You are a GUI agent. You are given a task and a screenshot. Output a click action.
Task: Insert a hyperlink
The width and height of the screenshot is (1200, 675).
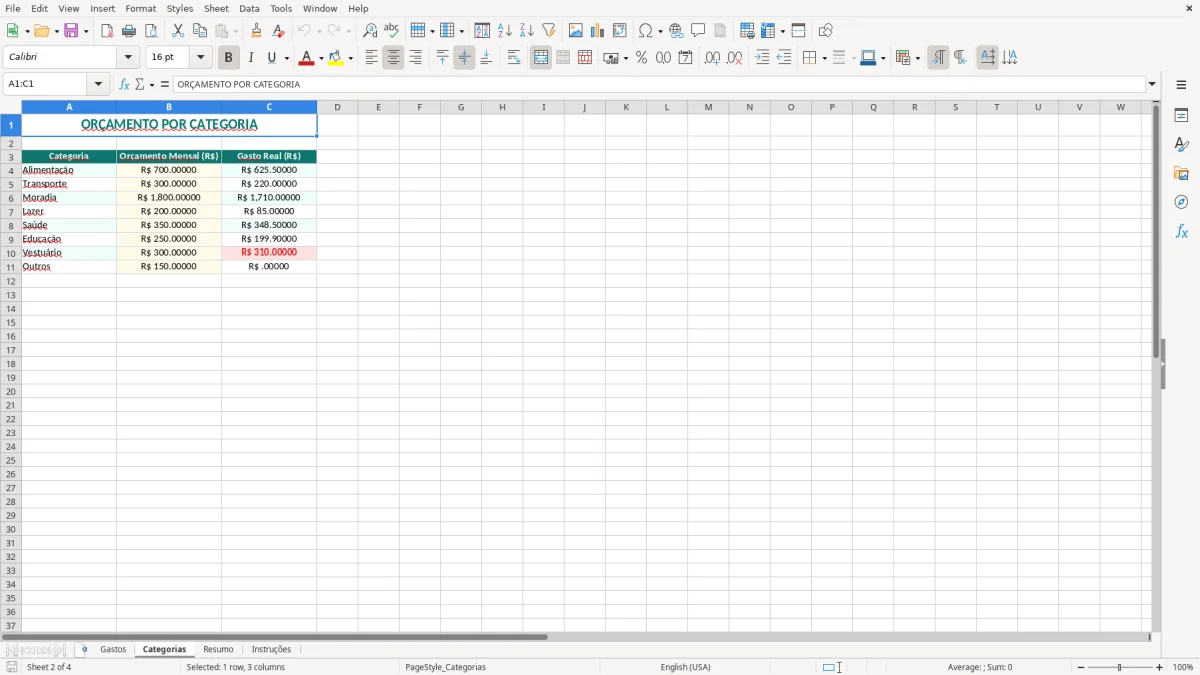click(676, 31)
